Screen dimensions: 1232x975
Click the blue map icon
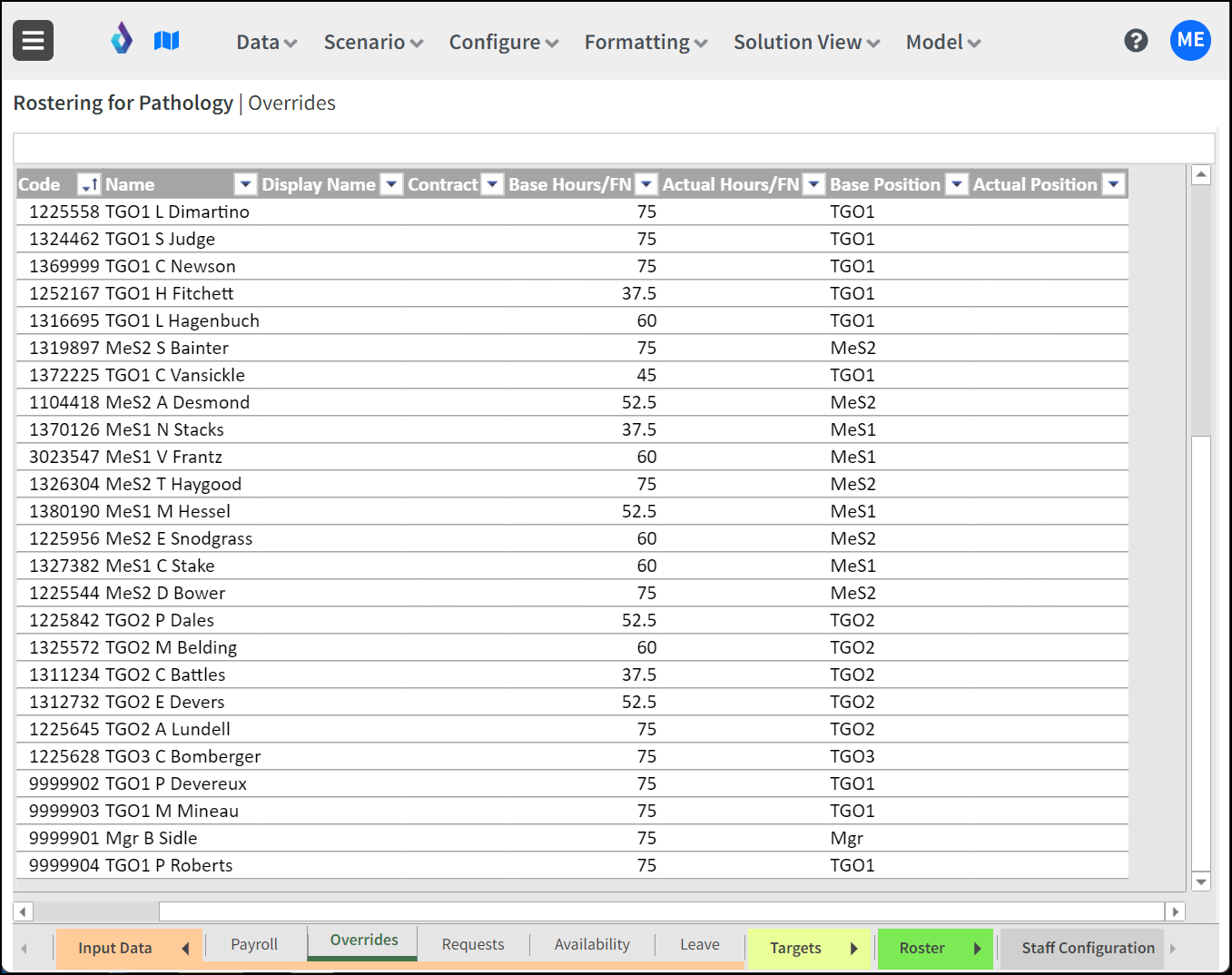click(166, 40)
